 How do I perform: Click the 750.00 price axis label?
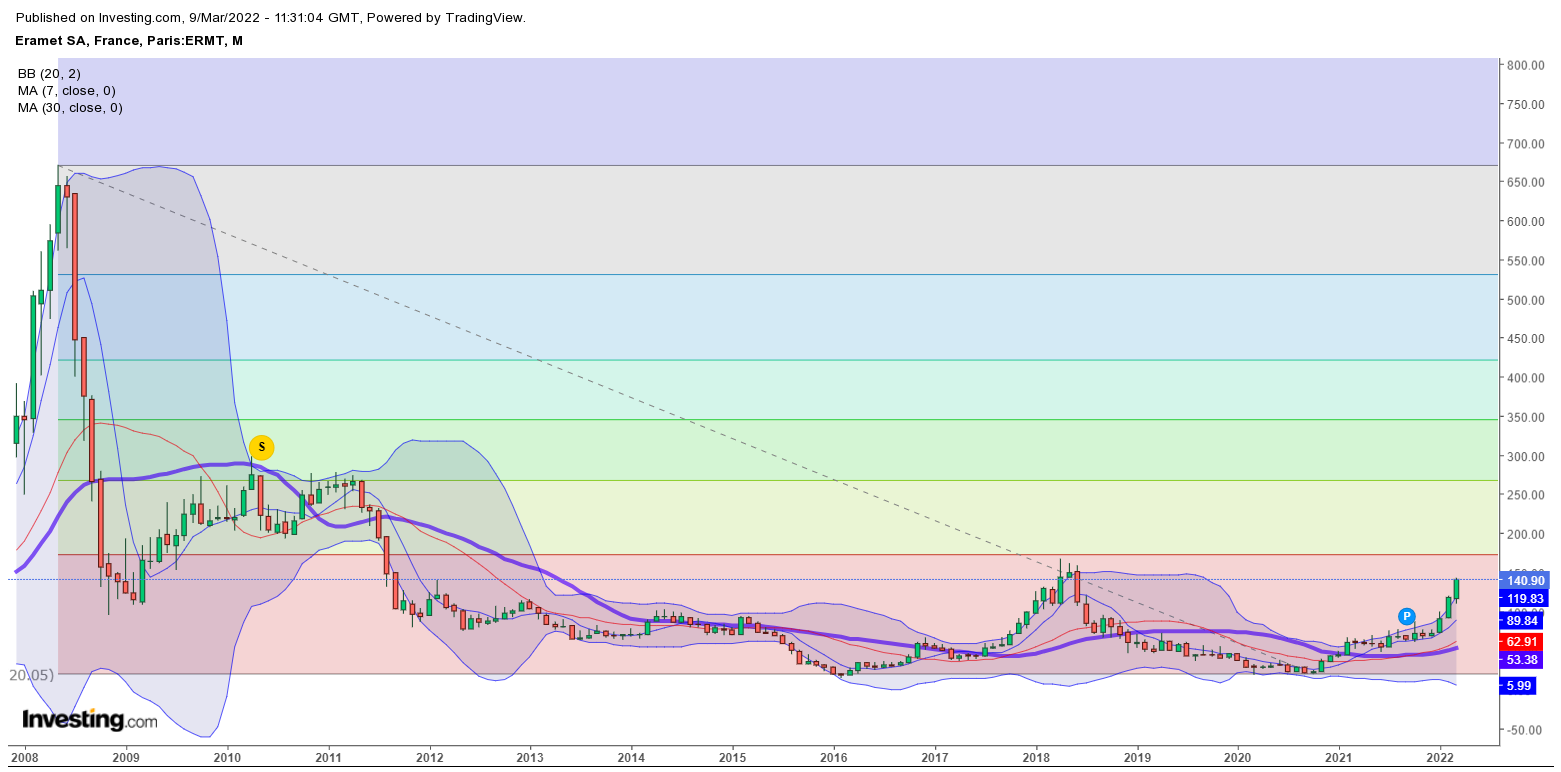pos(1526,104)
